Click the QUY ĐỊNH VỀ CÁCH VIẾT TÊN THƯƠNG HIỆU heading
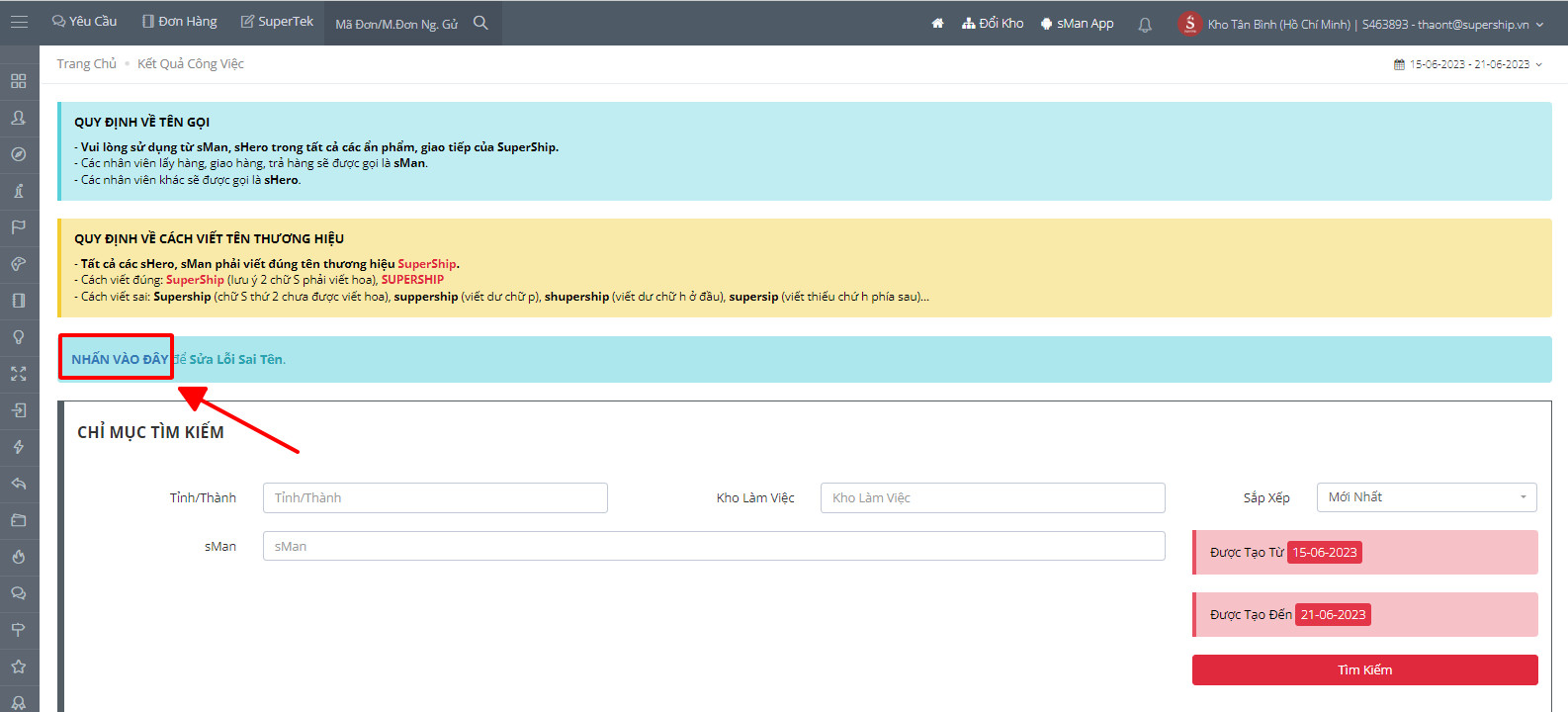 point(210,238)
